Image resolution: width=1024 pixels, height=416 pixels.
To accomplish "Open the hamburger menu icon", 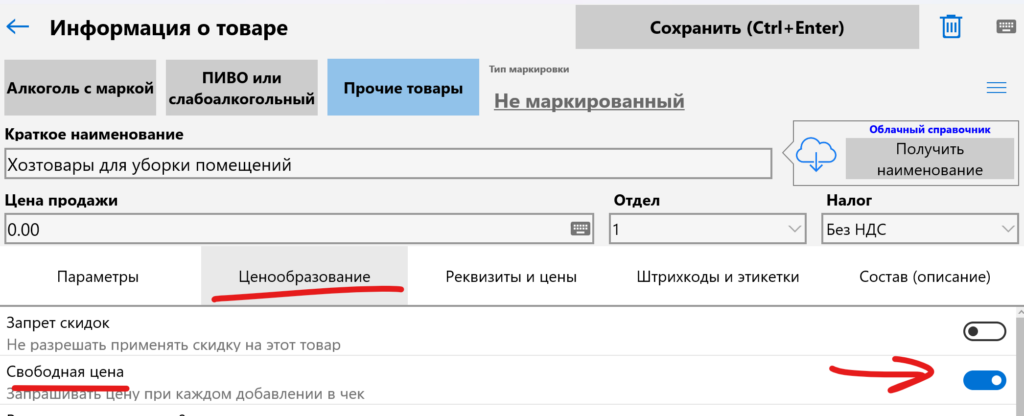I will coord(996,88).
